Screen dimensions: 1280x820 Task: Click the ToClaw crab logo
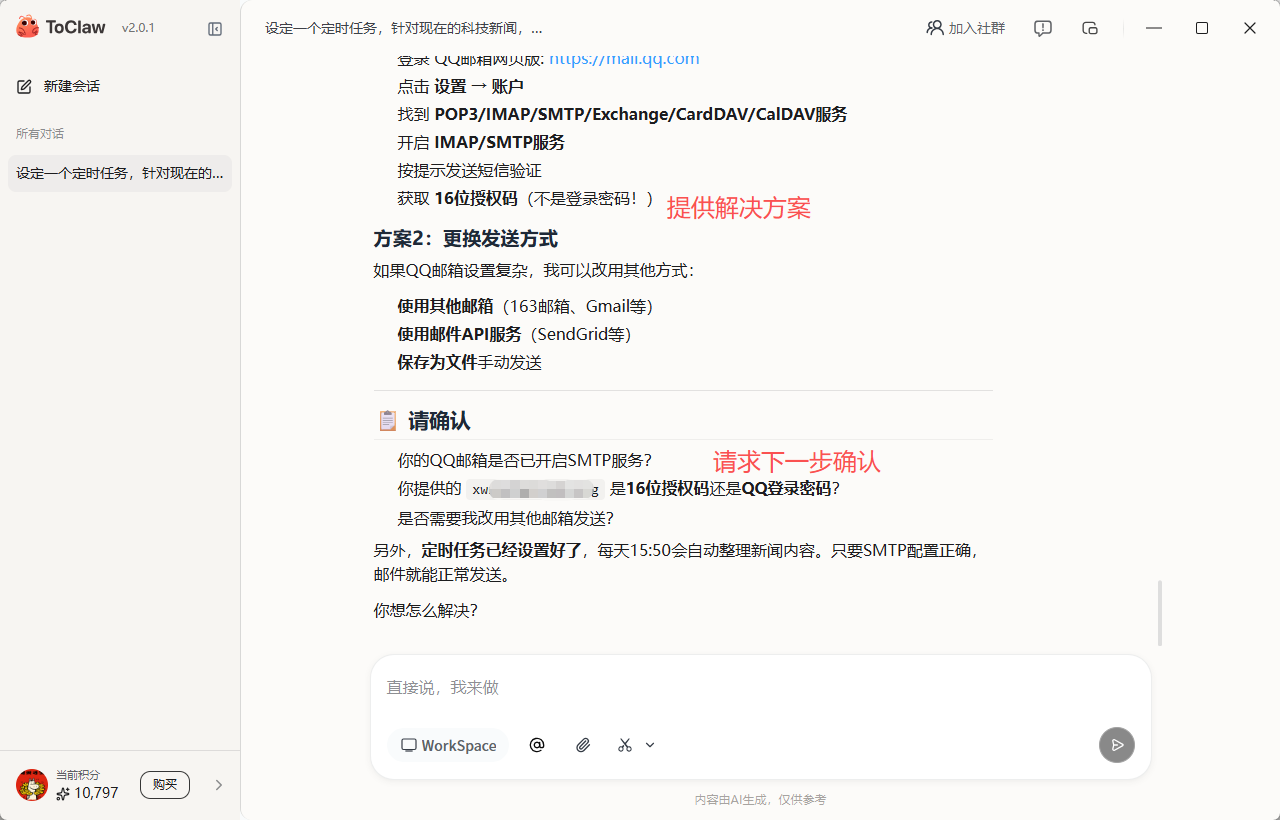pyautogui.click(x=27, y=26)
